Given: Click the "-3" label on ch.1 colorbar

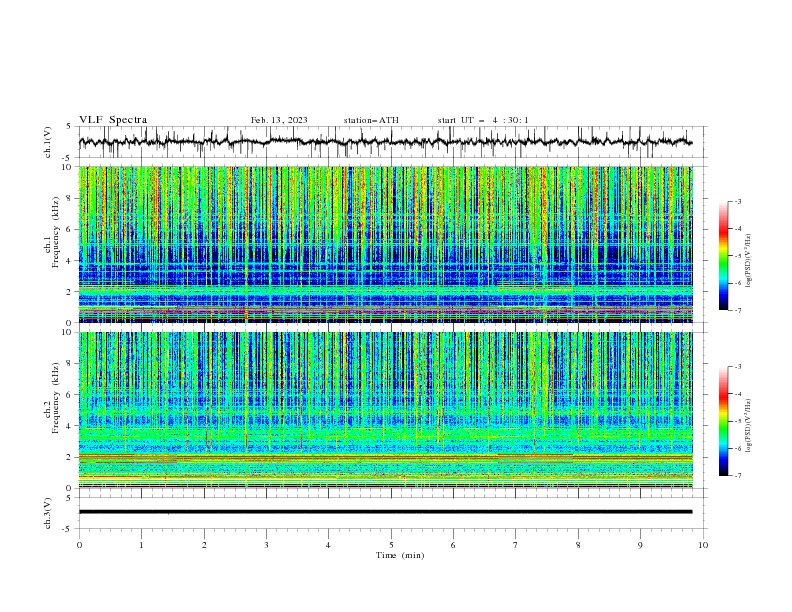Looking at the screenshot, I should coord(738,201).
